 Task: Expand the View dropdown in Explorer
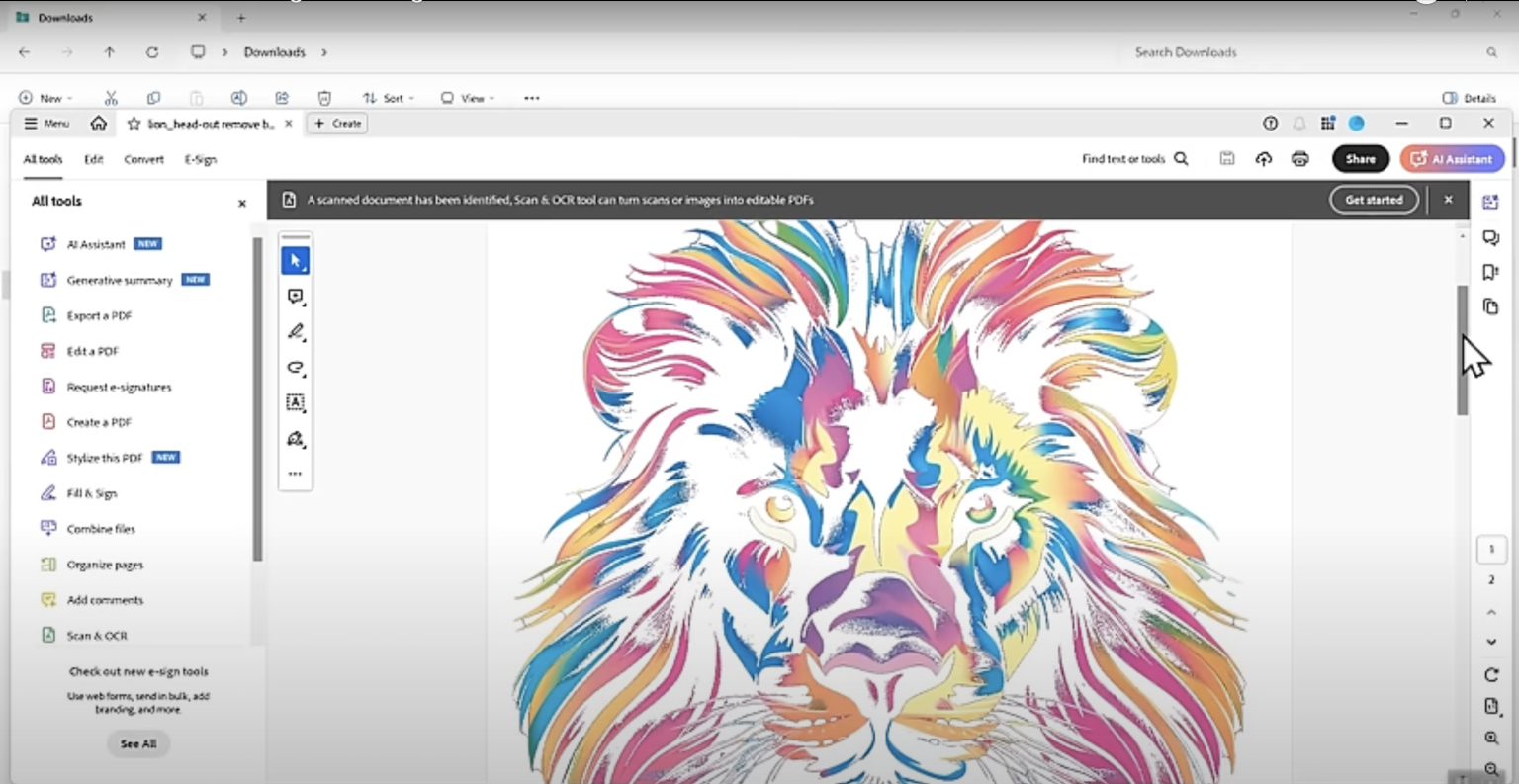(x=468, y=98)
